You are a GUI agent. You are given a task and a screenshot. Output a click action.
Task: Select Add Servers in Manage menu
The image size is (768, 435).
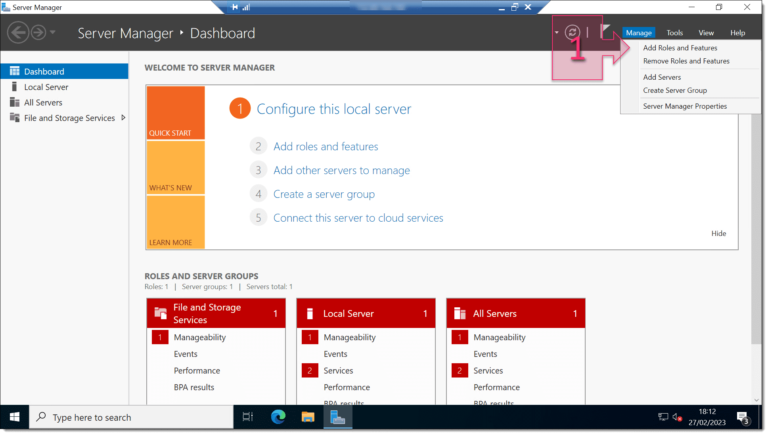click(662, 77)
